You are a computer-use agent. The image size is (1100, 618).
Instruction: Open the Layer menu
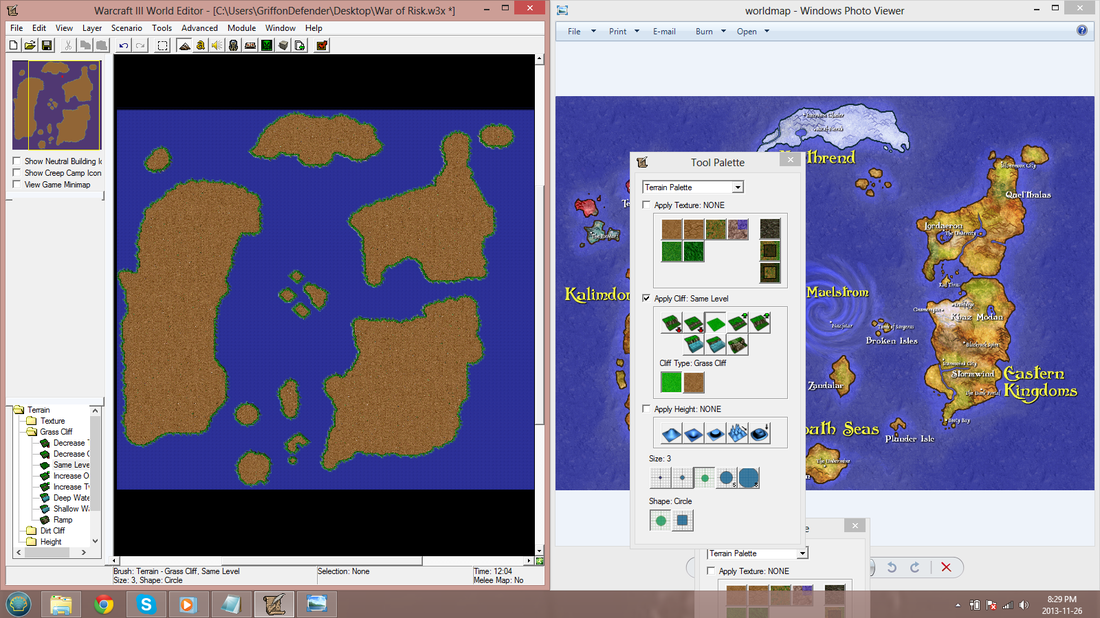click(92, 28)
